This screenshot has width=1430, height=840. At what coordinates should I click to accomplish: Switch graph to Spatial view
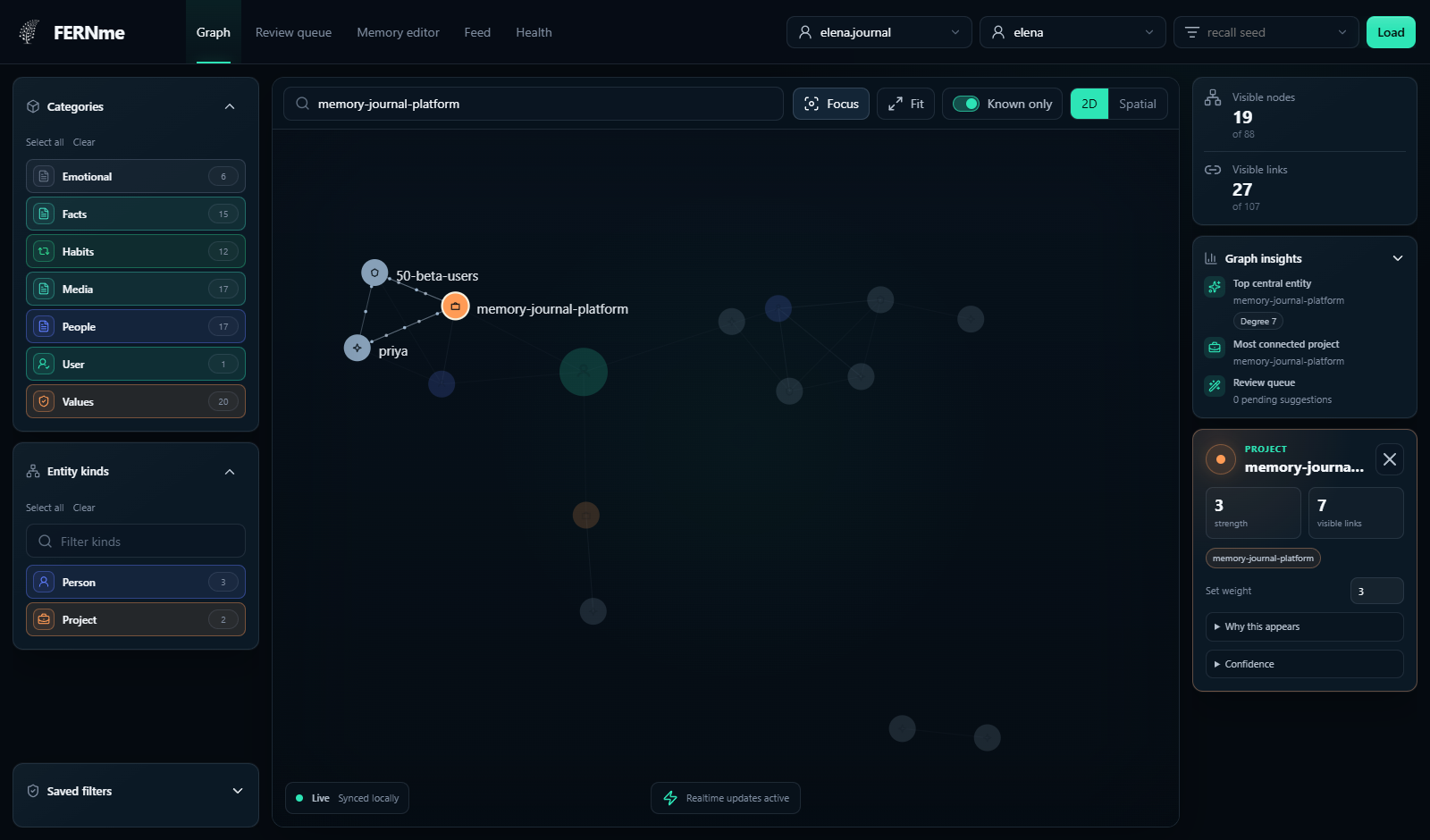tap(1138, 104)
